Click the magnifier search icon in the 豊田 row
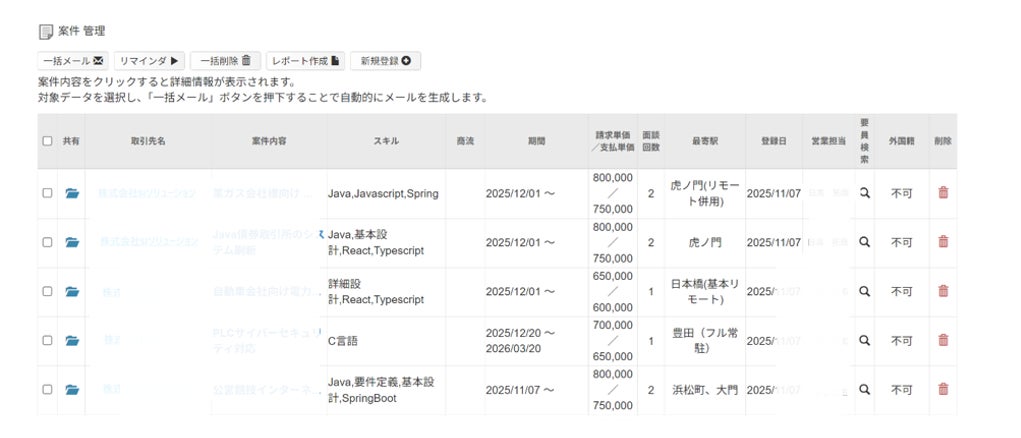Screen dimensions: 1021x438 click(x=865, y=340)
